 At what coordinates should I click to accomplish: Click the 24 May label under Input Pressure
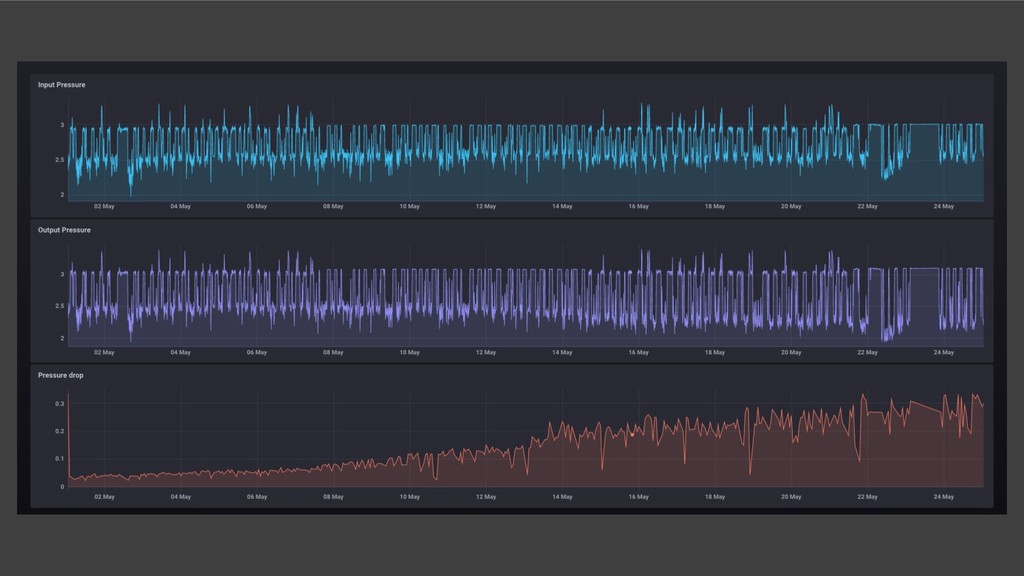click(943, 207)
